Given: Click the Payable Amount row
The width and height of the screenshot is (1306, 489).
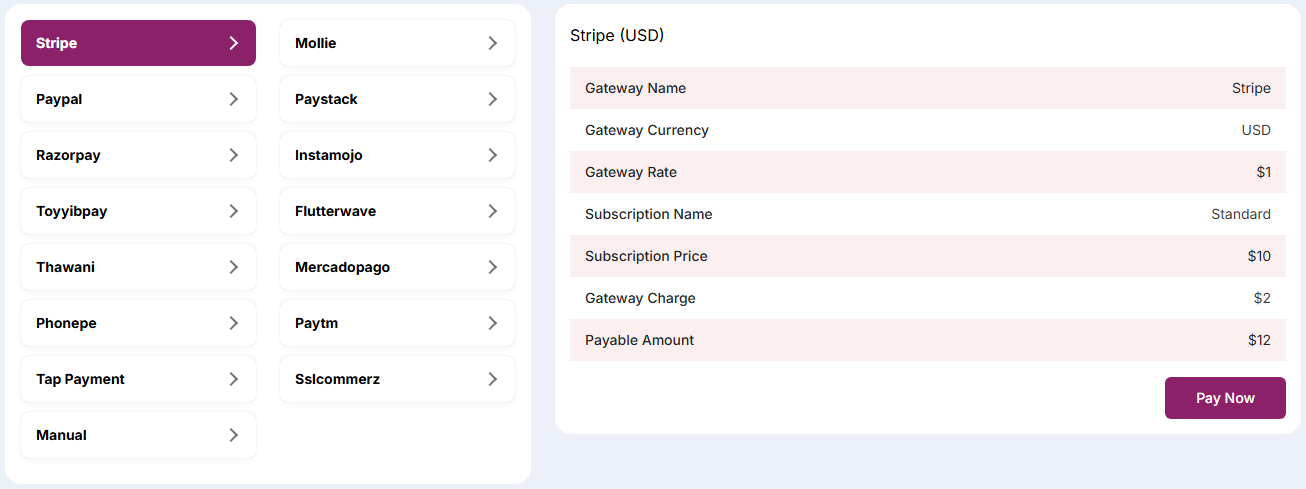Looking at the screenshot, I should [x=927, y=340].
